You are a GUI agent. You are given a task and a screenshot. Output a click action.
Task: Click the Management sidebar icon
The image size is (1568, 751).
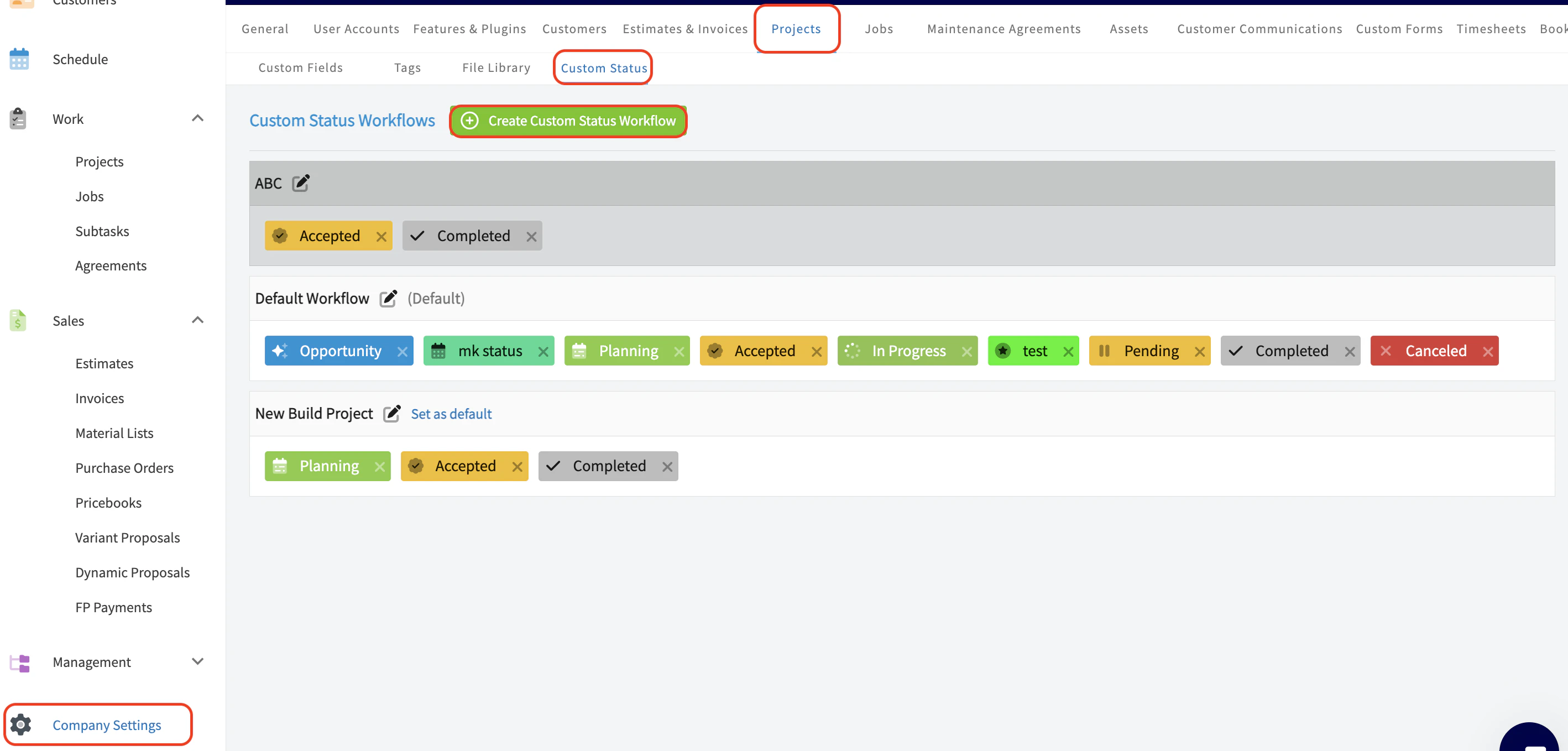coord(19,663)
